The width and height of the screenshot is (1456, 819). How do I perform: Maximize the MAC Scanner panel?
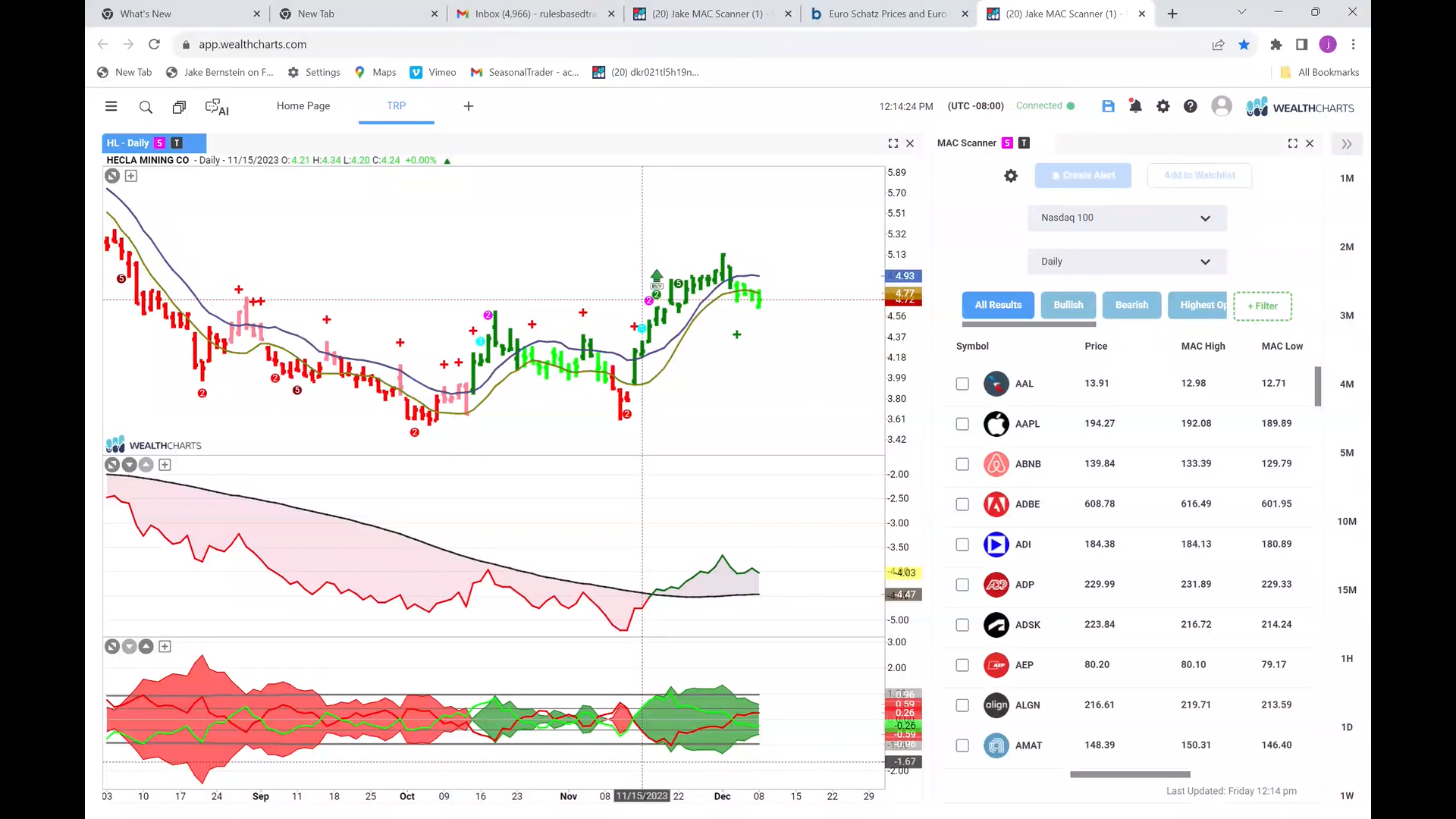click(x=1293, y=143)
